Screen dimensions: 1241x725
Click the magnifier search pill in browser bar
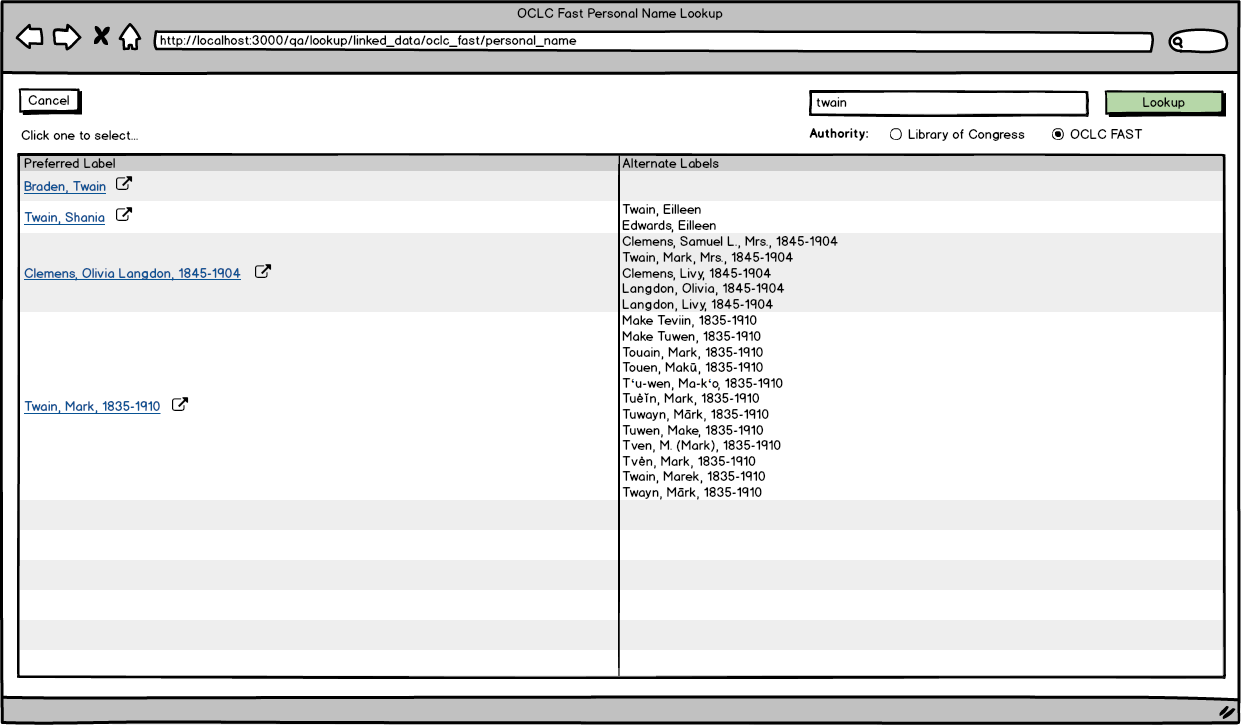coord(1198,42)
